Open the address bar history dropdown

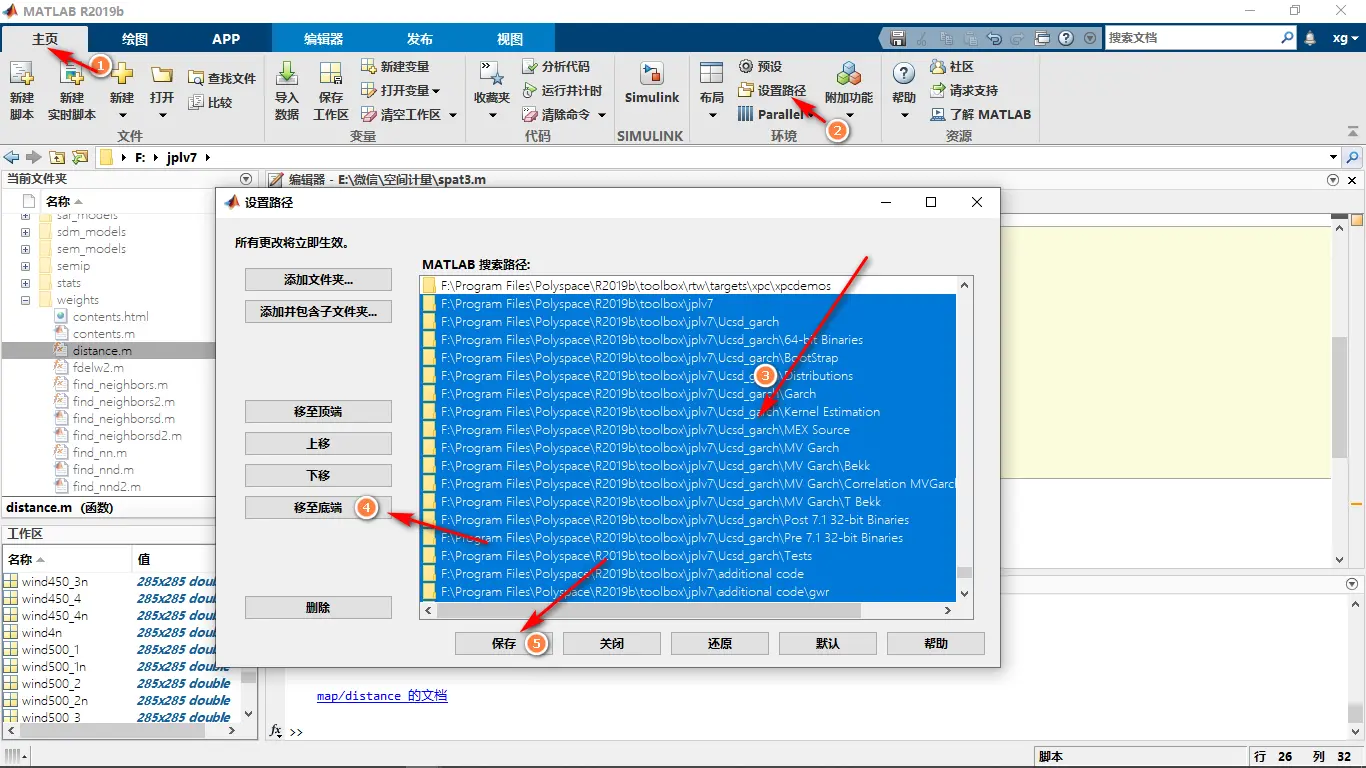point(1333,157)
